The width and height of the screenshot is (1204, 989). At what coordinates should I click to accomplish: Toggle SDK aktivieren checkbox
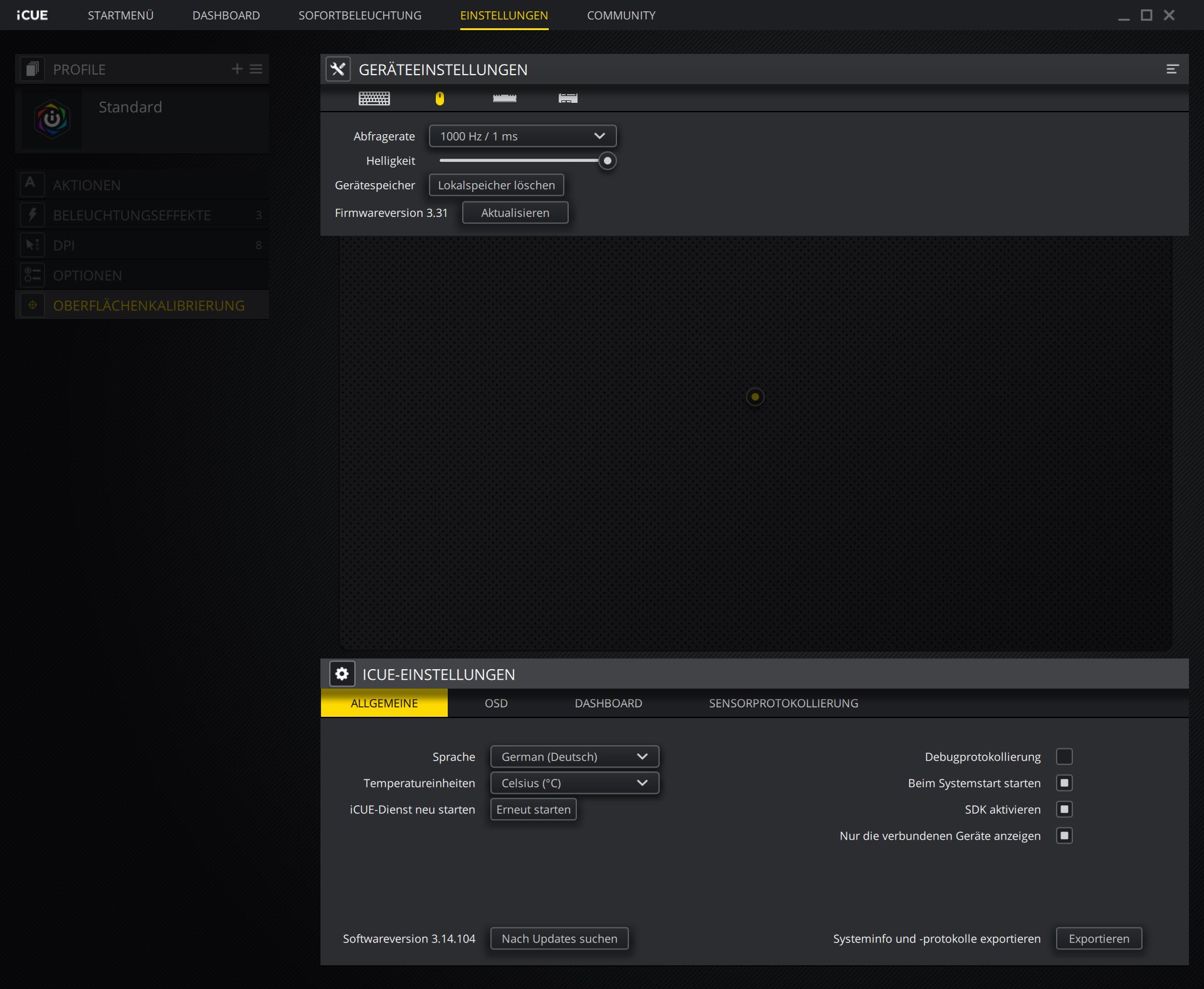[x=1064, y=809]
